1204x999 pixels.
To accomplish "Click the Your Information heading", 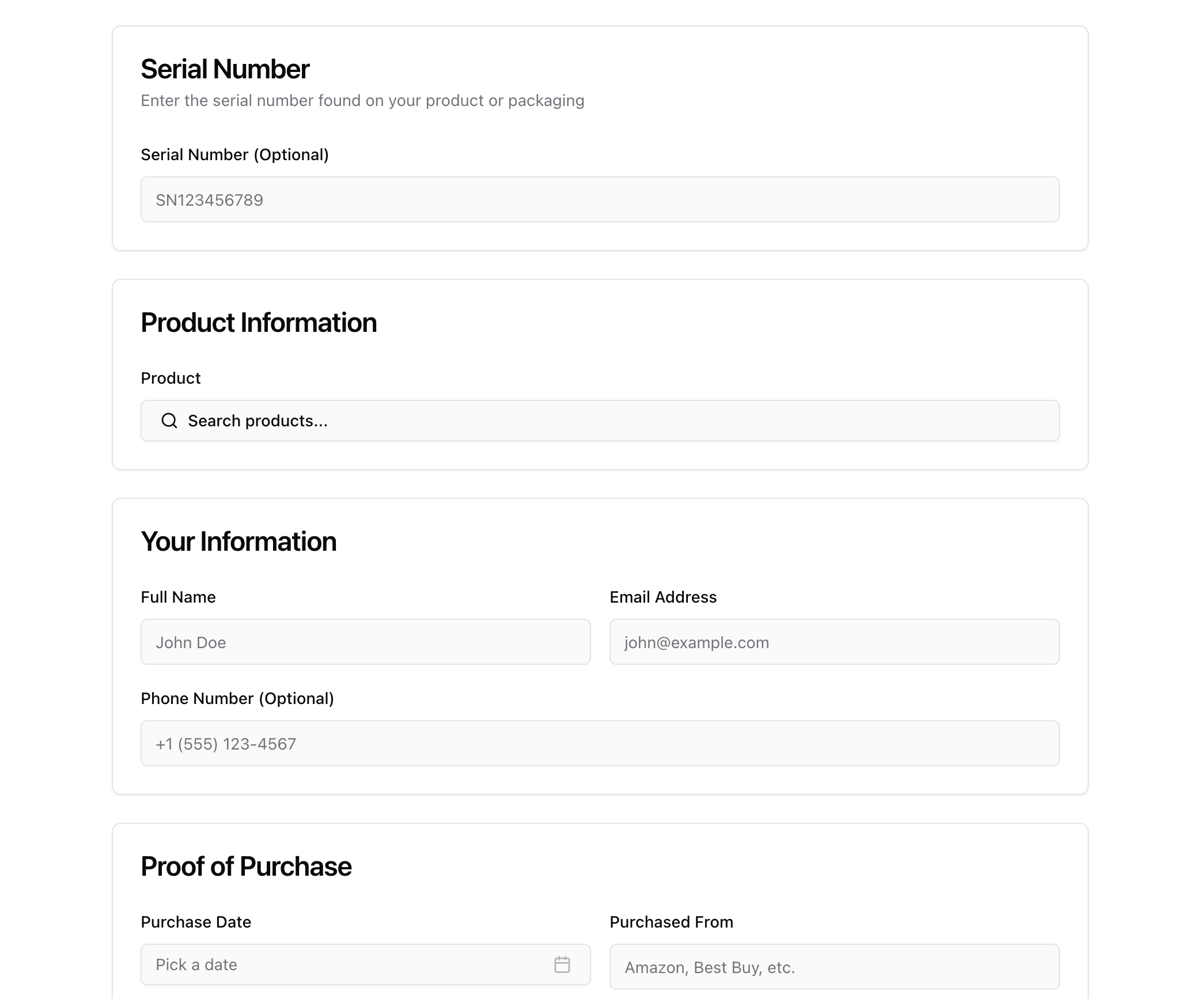I will pos(238,542).
